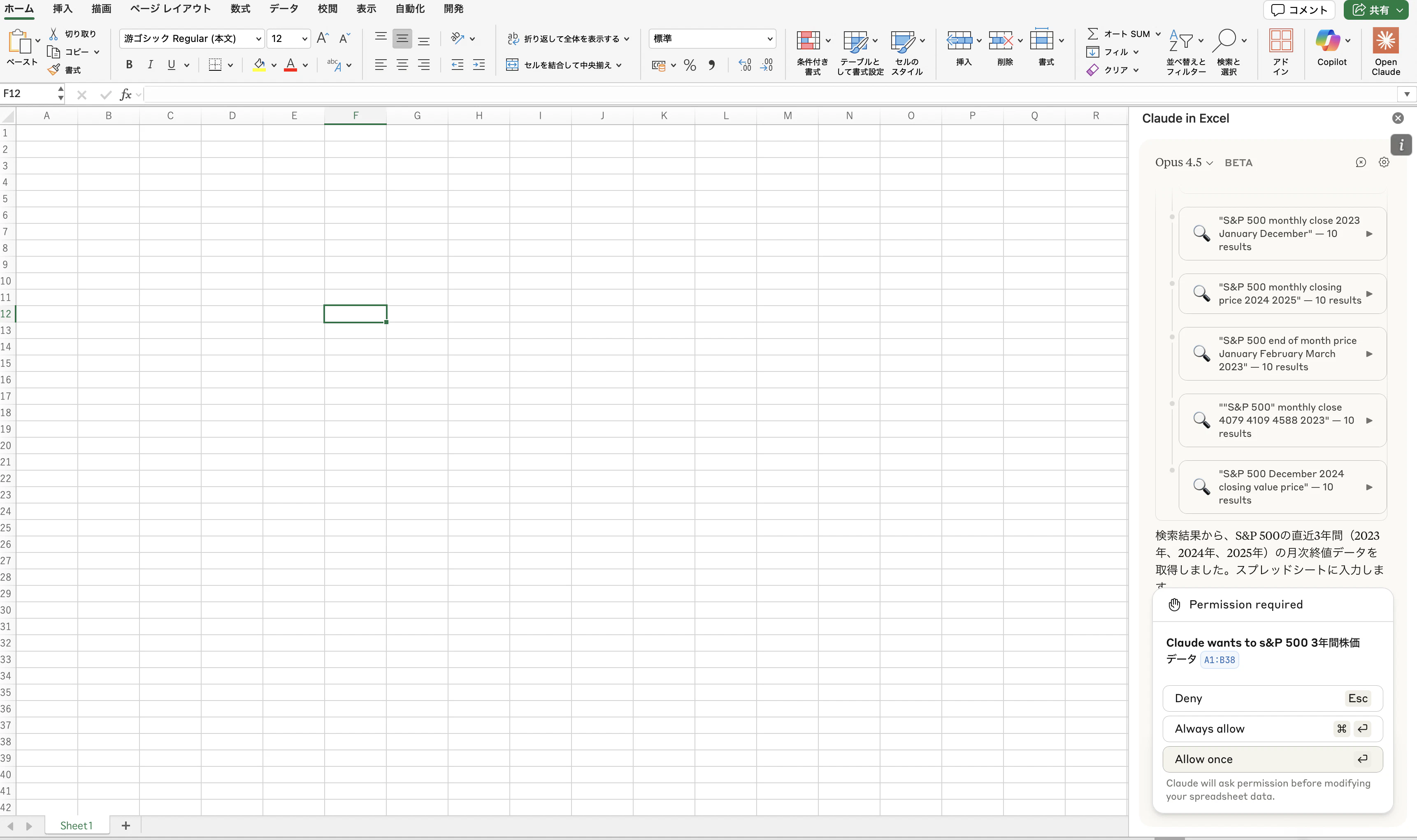
Task: Switch to the 数式 ribbon tab
Action: click(x=239, y=9)
